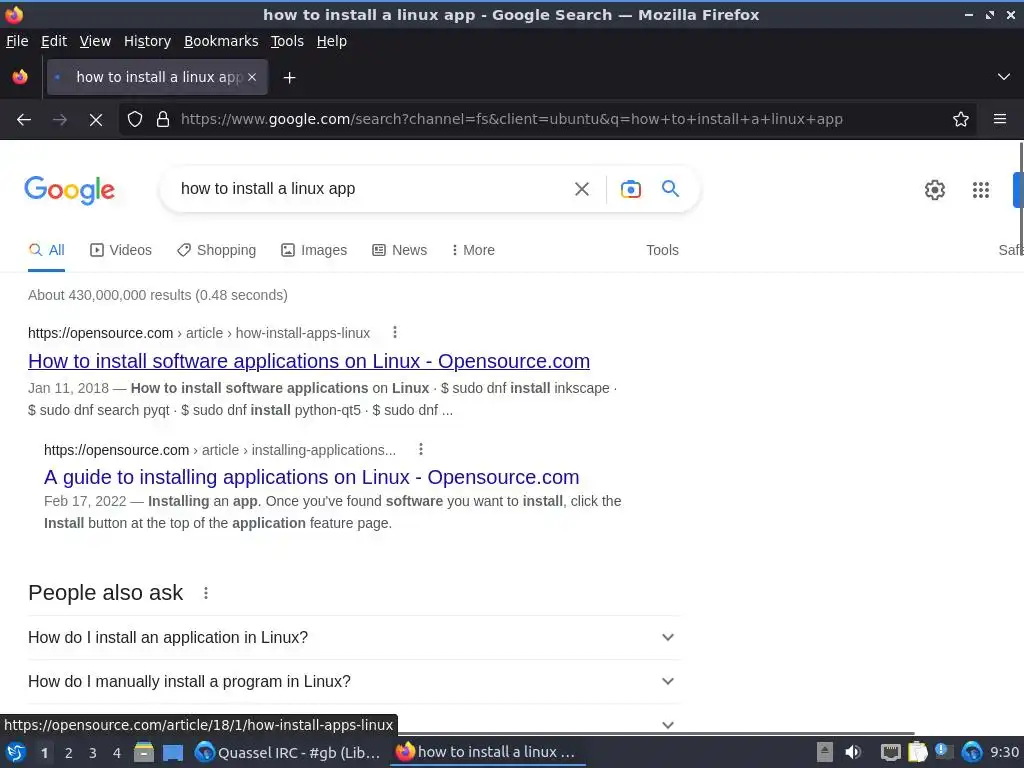Go back to the previous page
This screenshot has height=768, width=1024.
(x=24, y=120)
